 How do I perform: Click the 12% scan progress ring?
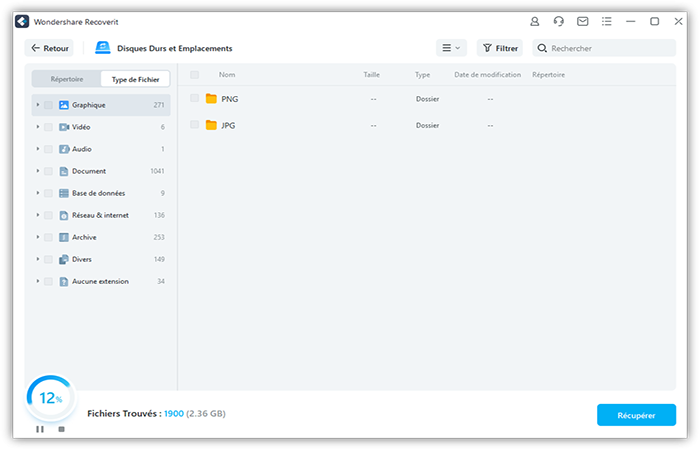[50, 397]
